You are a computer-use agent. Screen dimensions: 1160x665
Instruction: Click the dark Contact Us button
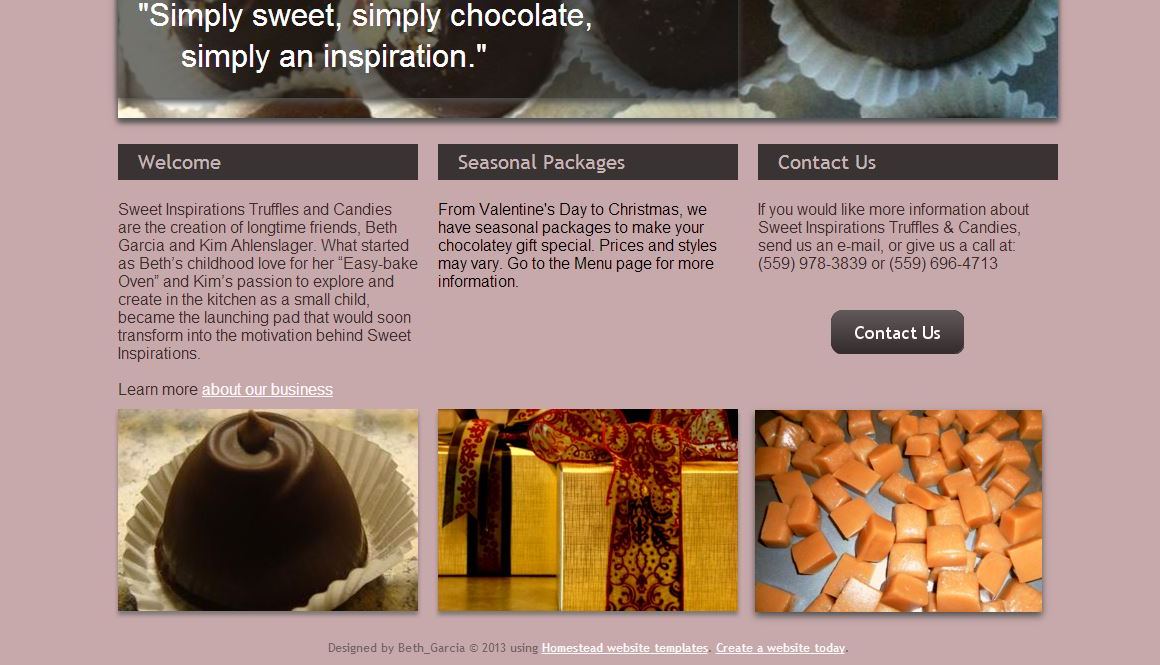(x=897, y=332)
